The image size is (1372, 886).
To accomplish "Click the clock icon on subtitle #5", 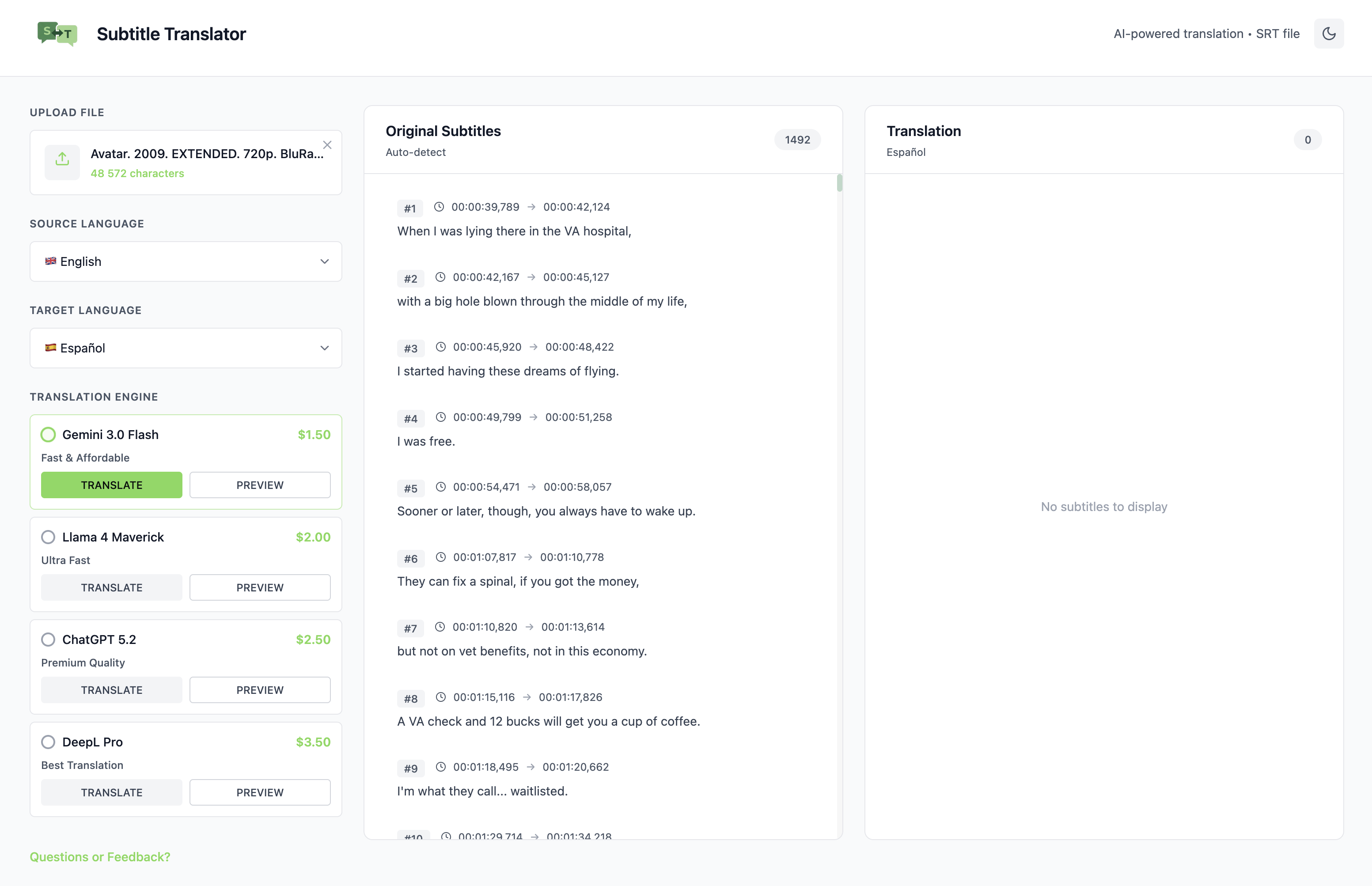I will [441, 487].
